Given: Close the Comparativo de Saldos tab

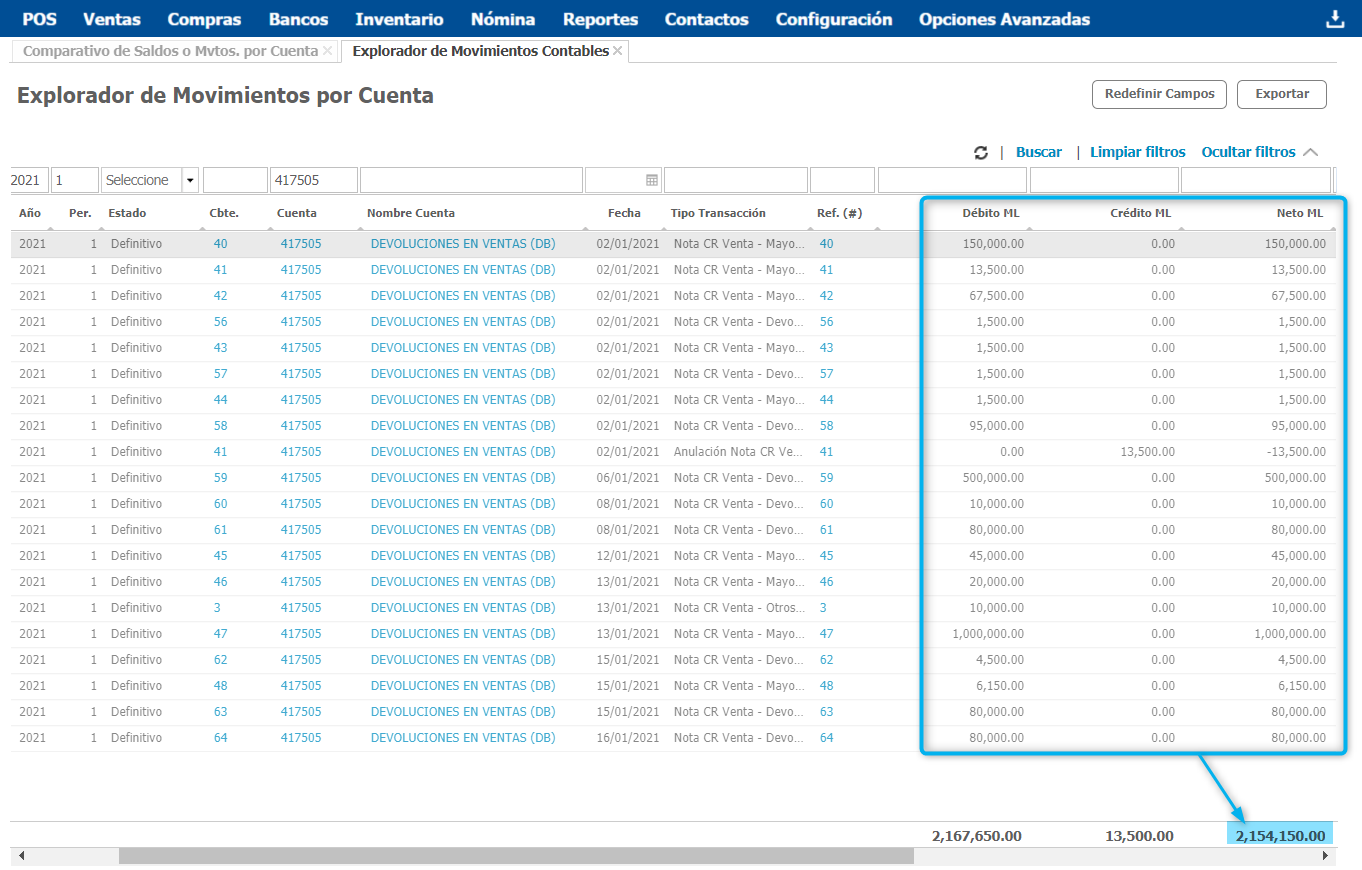Looking at the screenshot, I should pos(327,51).
